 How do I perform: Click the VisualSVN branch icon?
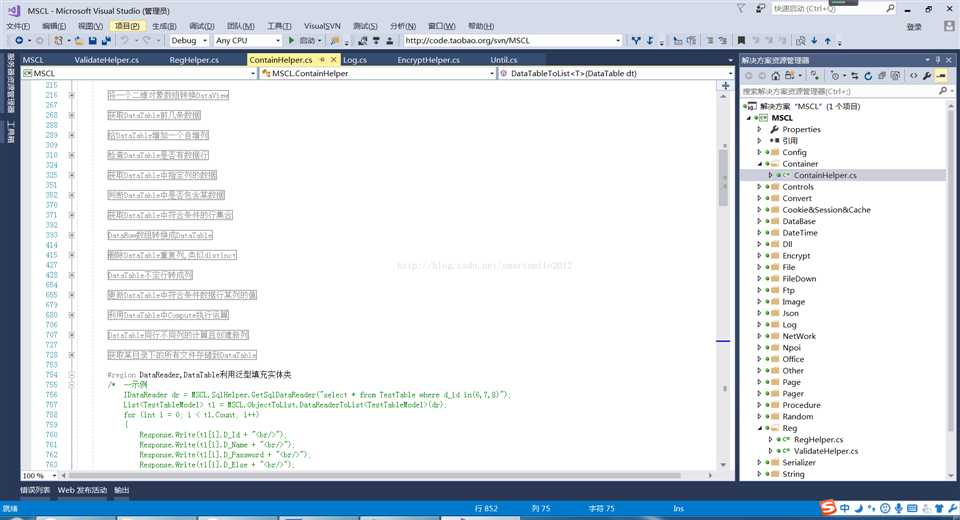(636, 40)
